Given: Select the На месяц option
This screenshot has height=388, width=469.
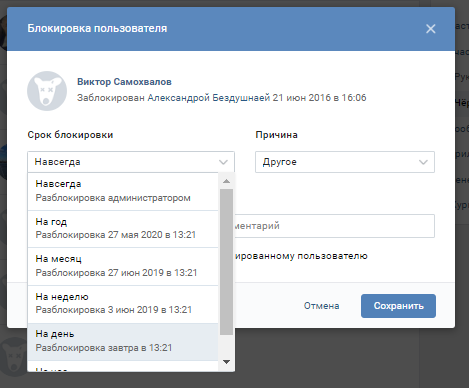Looking at the screenshot, I should 123,266.
